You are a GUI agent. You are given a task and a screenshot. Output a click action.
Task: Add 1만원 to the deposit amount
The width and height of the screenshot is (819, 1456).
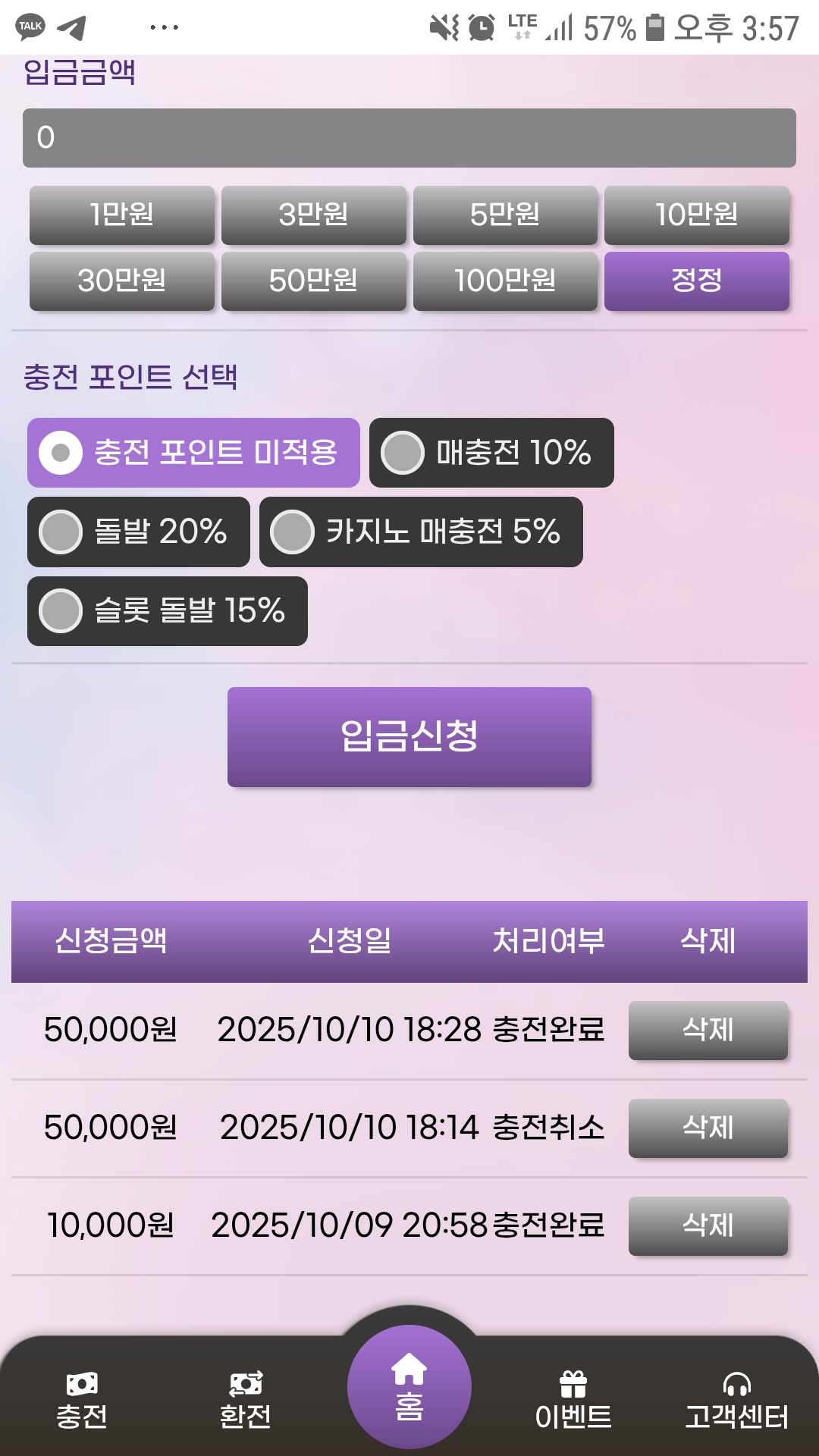[x=122, y=215]
